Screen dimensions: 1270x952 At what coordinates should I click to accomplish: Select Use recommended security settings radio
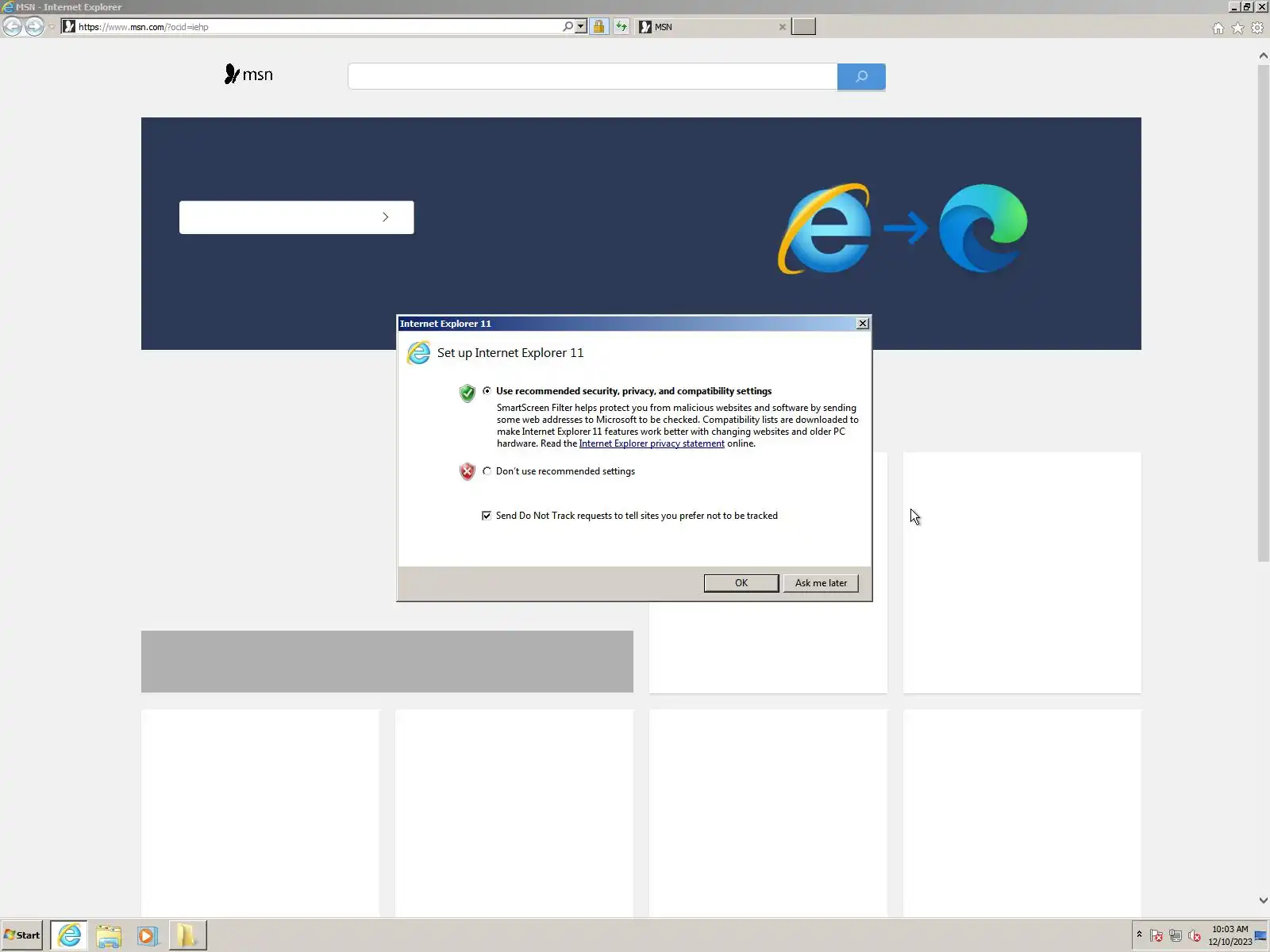coord(487,391)
